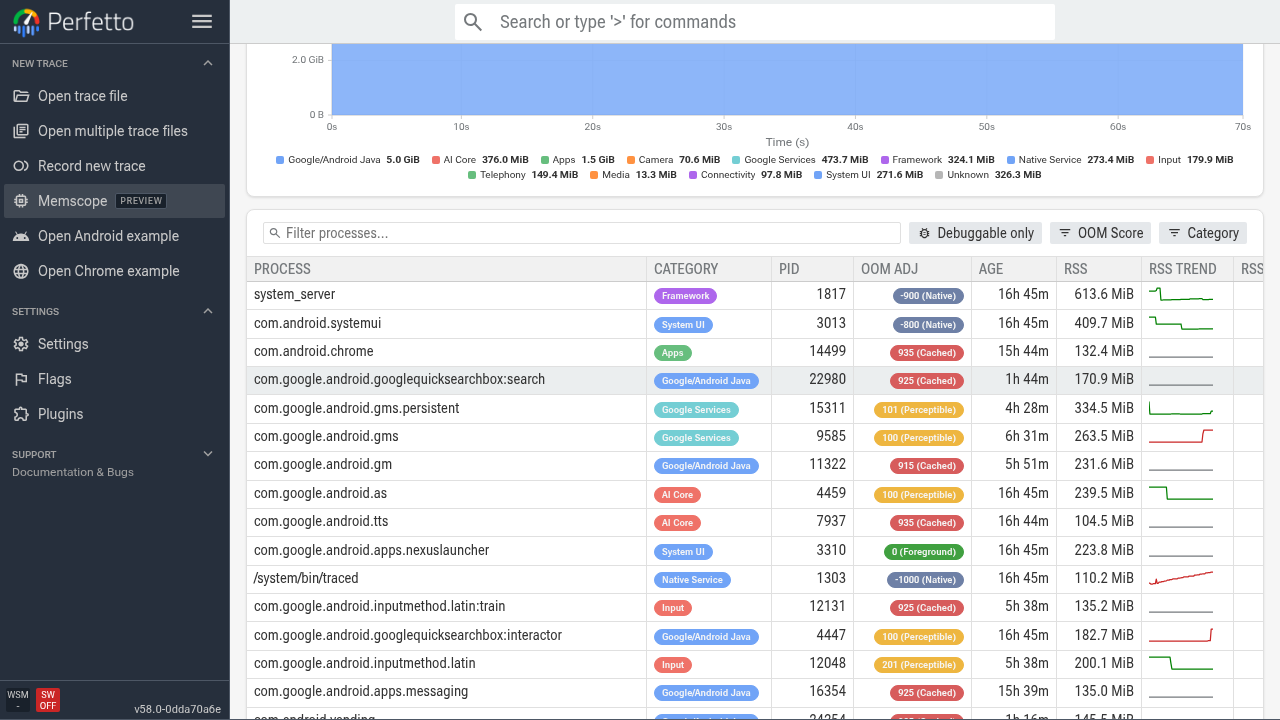Open Documentation & Bugs link
The width and height of the screenshot is (1280, 720).
[73, 472]
